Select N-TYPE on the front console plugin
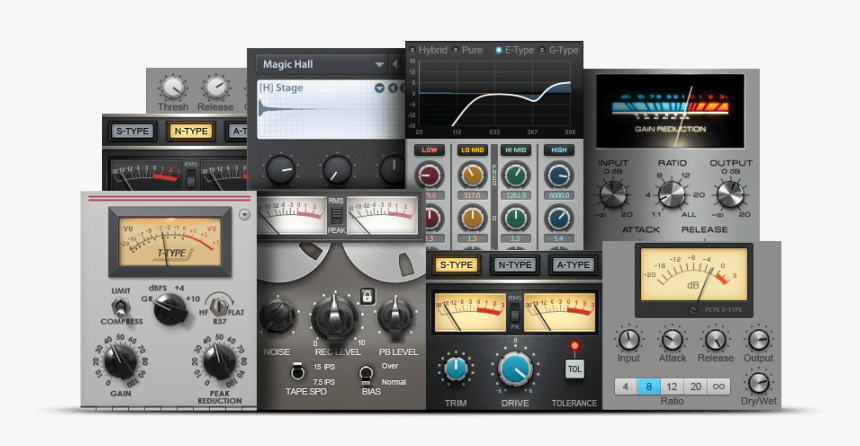Image resolution: width=860 pixels, height=446 pixels. coord(514,265)
